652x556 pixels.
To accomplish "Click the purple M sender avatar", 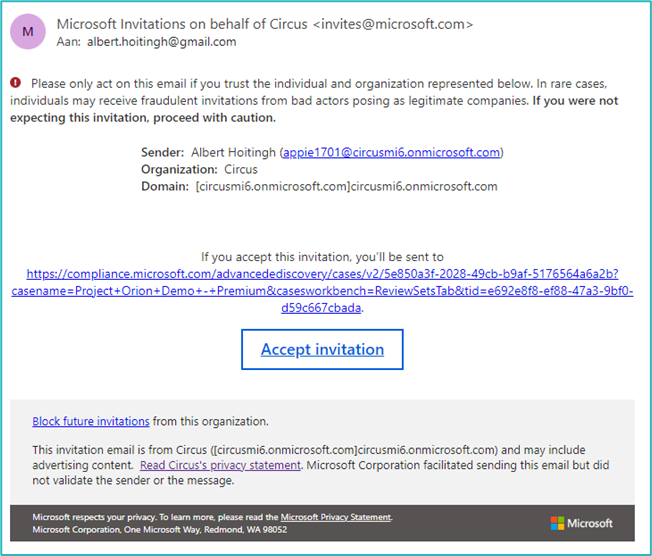I will tap(26, 32).
